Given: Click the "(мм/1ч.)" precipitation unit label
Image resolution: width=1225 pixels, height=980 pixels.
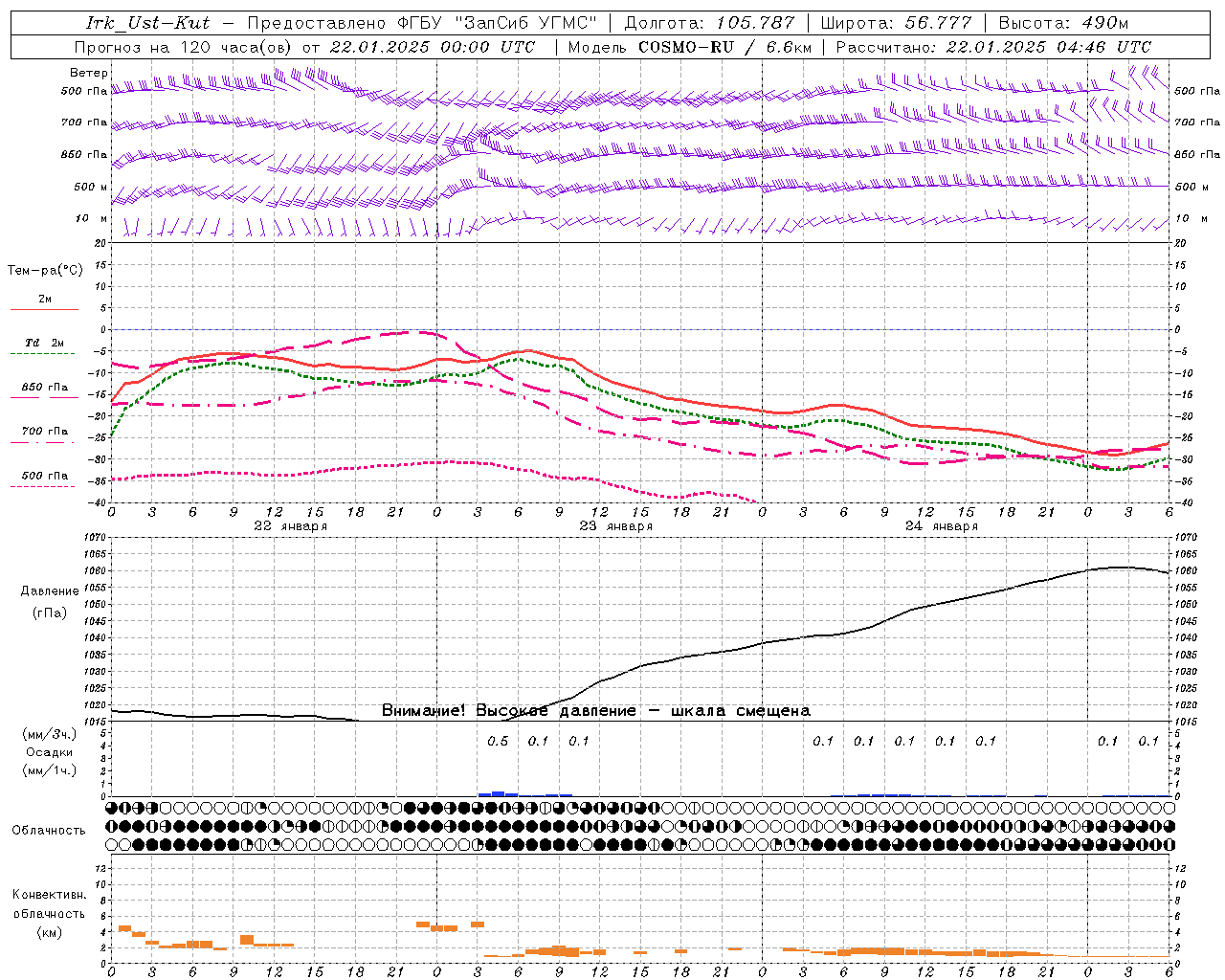Looking at the screenshot, I should click(49, 770).
